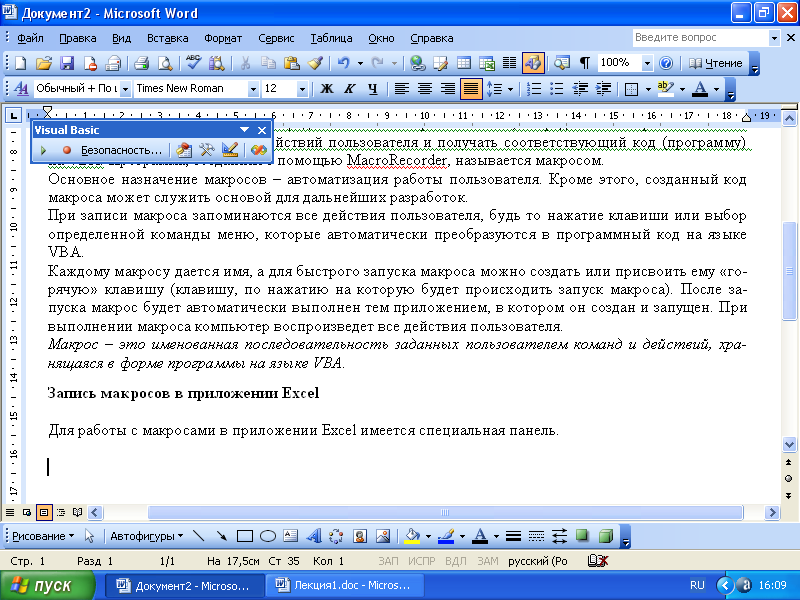The height and width of the screenshot is (600, 800).
Task: Toggle nonprinting paragraph marks
Action: 585,63
